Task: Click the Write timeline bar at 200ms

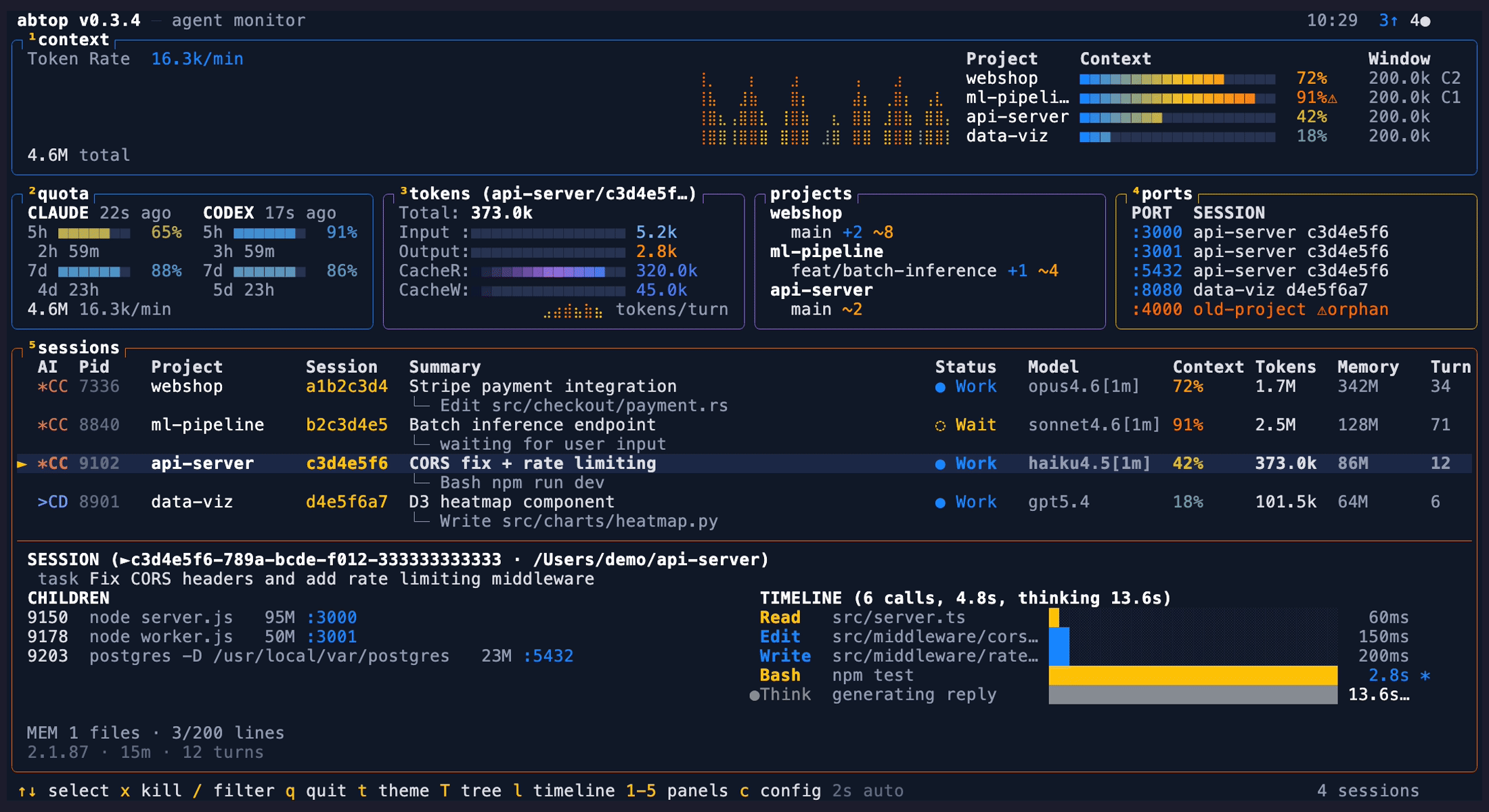Action: pyautogui.click(x=1059, y=656)
